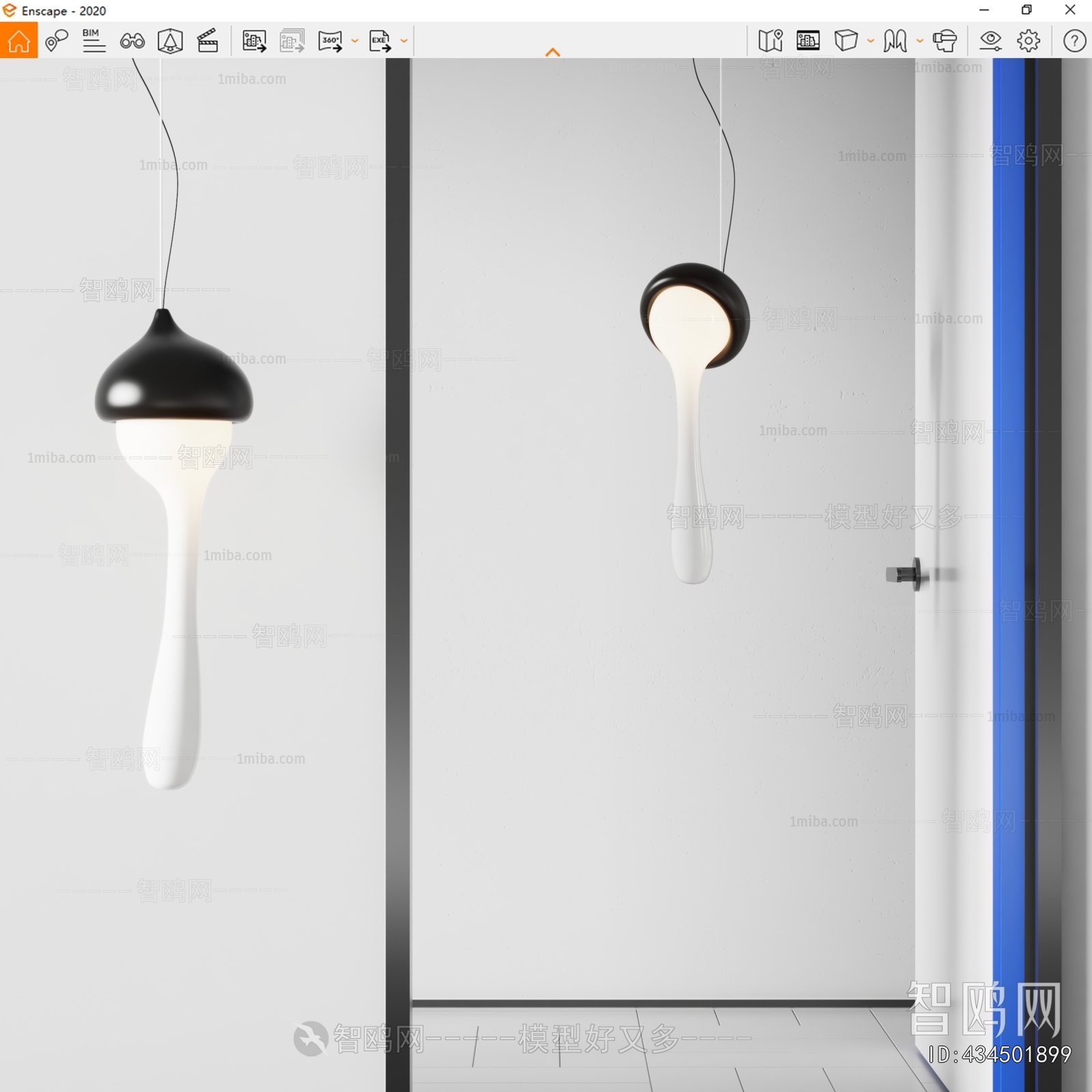Toggle the minimap with location pin
Image resolution: width=1092 pixels, height=1092 pixels.
pyautogui.click(x=771, y=41)
